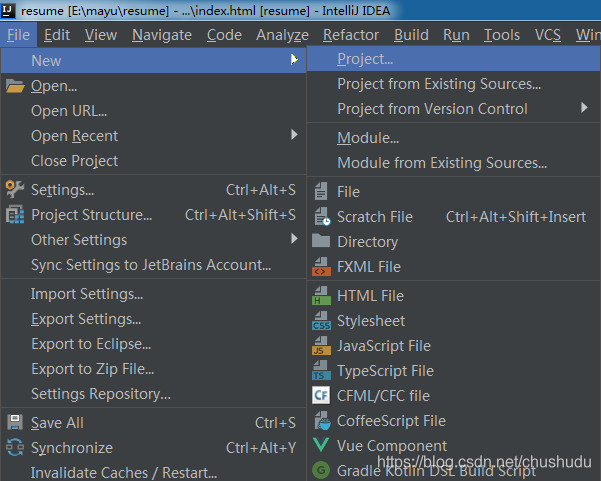Create a new Directory

pos(453,242)
